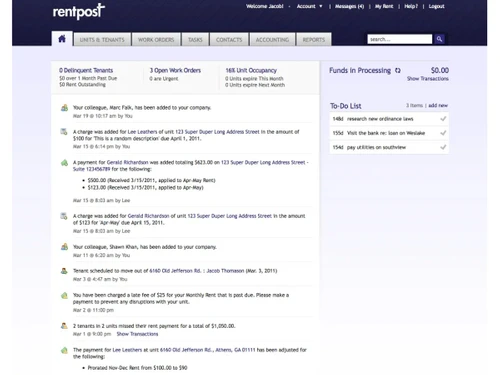This screenshot has width=500, height=375.
Task: Mark 'research new ordinance laws' as done
Action: pyautogui.click(x=443, y=119)
